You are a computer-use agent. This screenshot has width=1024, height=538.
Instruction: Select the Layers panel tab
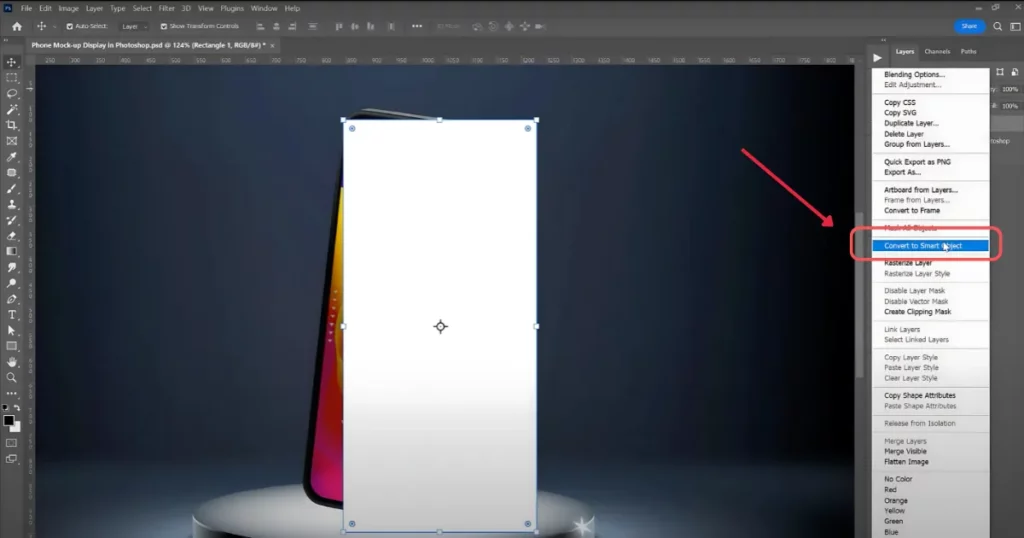tap(904, 52)
